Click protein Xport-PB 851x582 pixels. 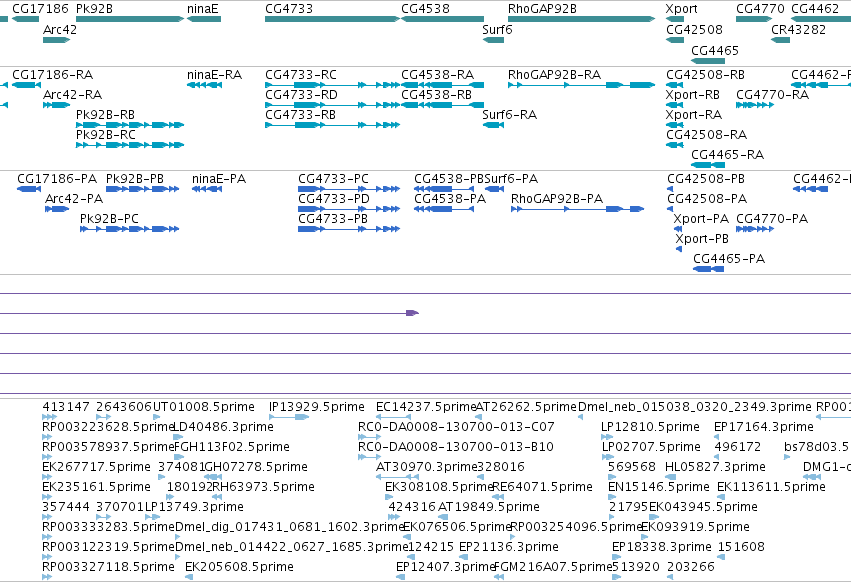coord(702,238)
